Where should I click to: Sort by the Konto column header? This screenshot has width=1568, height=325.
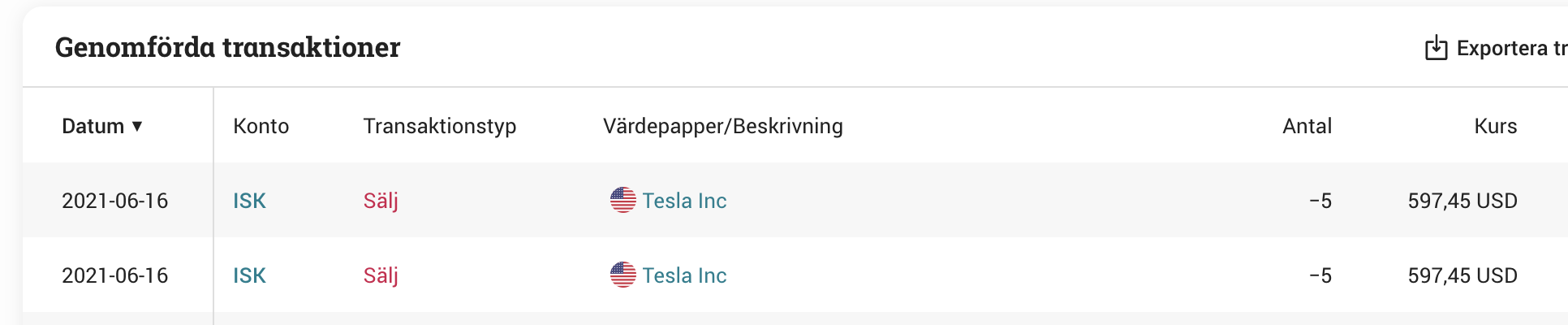tap(261, 126)
